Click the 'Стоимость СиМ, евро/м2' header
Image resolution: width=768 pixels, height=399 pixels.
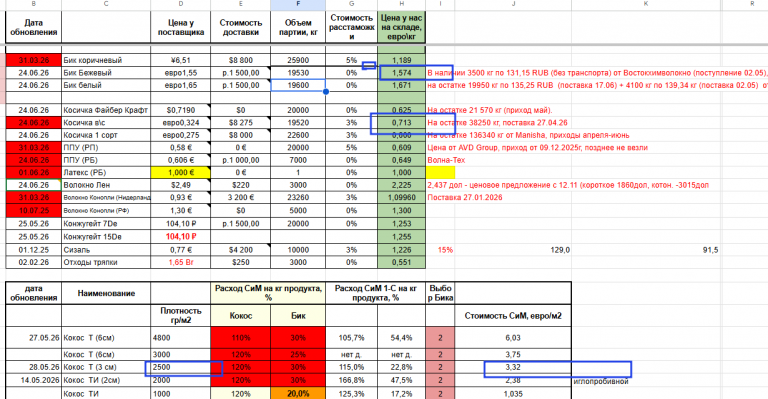(513, 315)
